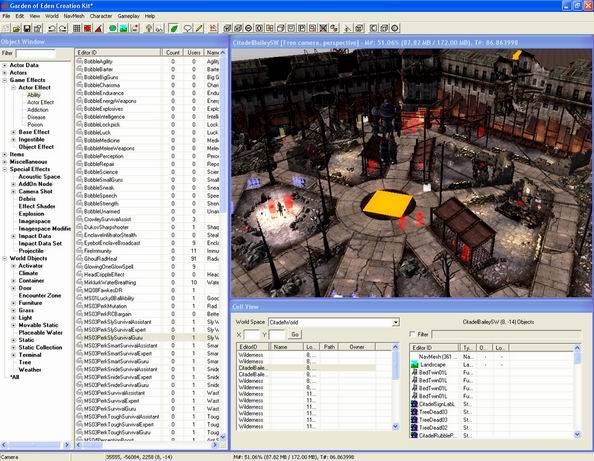594x461 pixels.
Task: Select the GhoulRadHeal row
Action: pyautogui.click(x=148, y=259)
